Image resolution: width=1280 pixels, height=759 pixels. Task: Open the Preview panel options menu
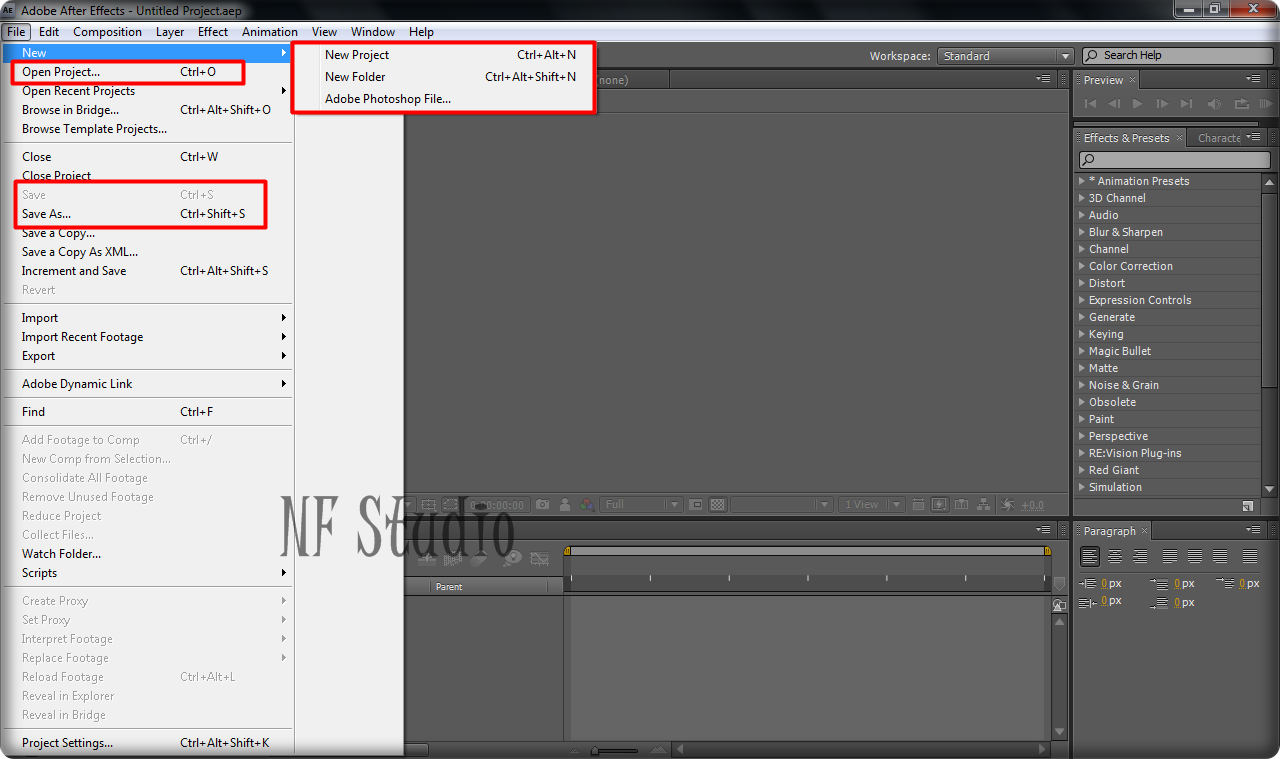1254,79
